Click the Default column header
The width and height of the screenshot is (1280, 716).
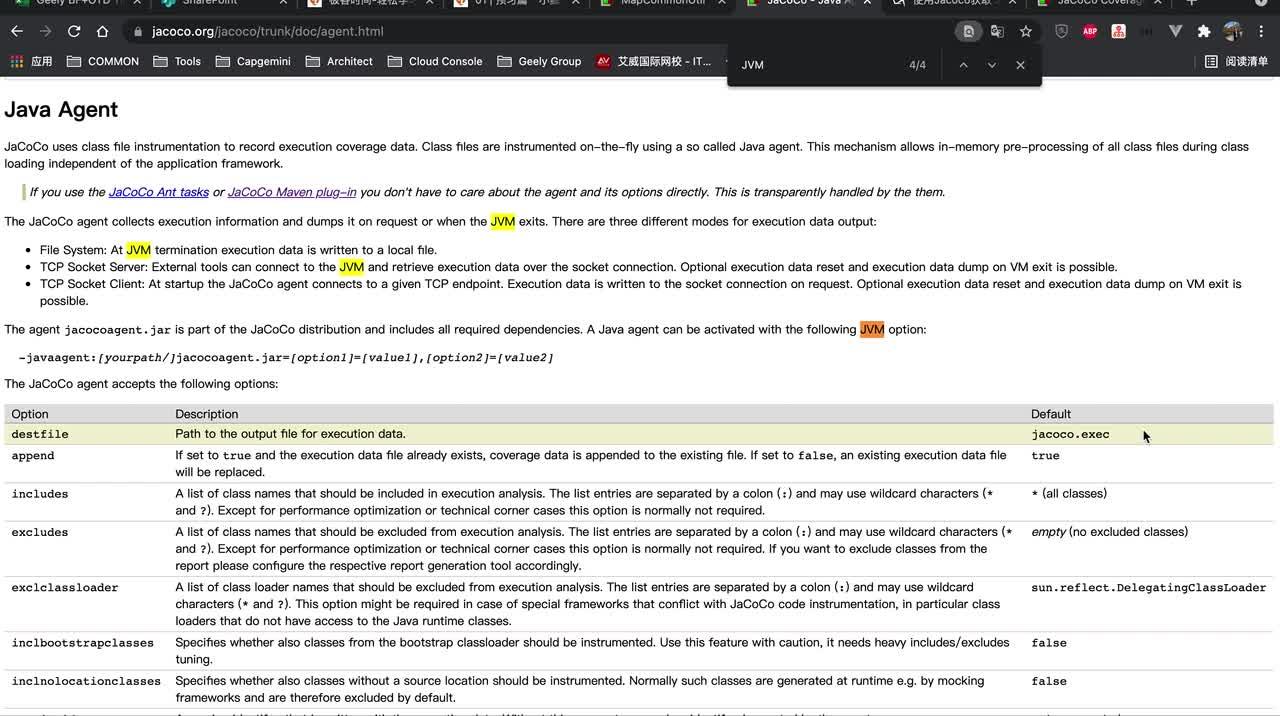point(1051,414)
